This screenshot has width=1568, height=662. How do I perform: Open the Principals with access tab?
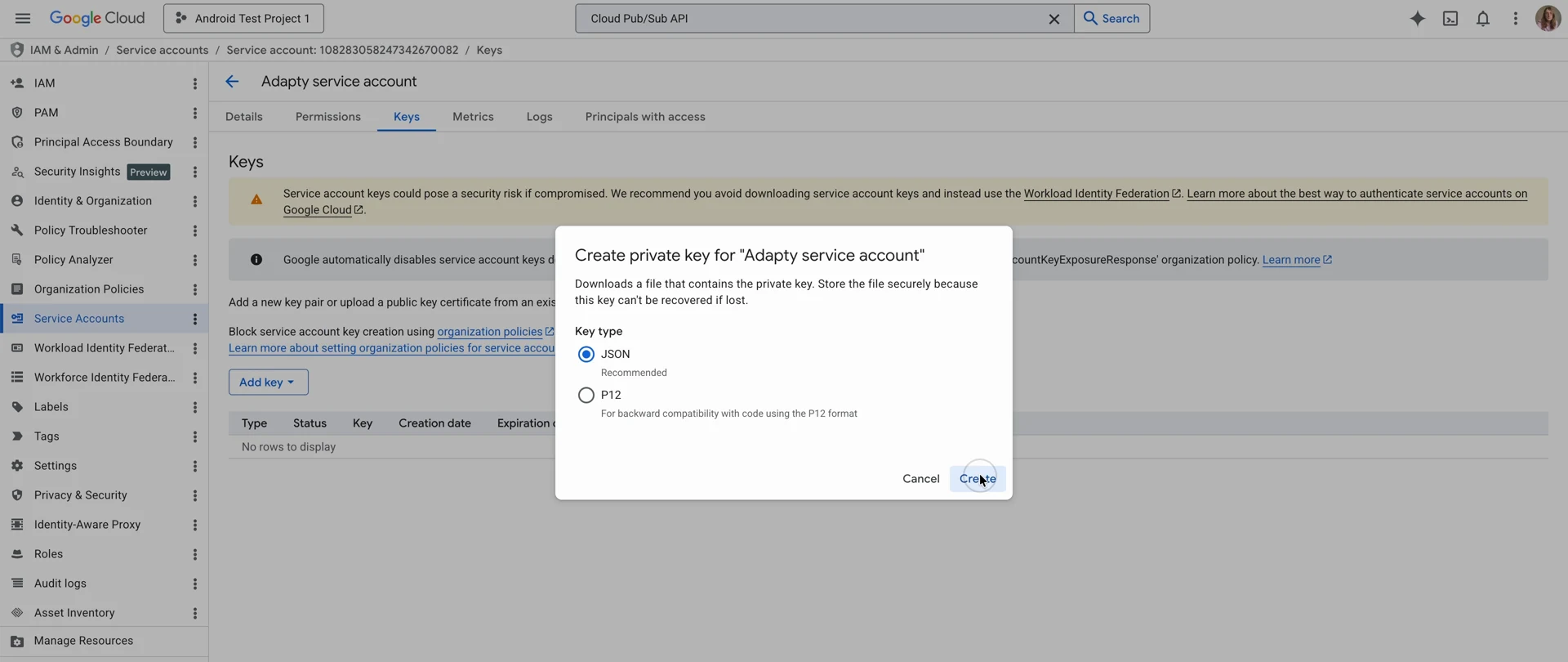click(x=645, y=117)
